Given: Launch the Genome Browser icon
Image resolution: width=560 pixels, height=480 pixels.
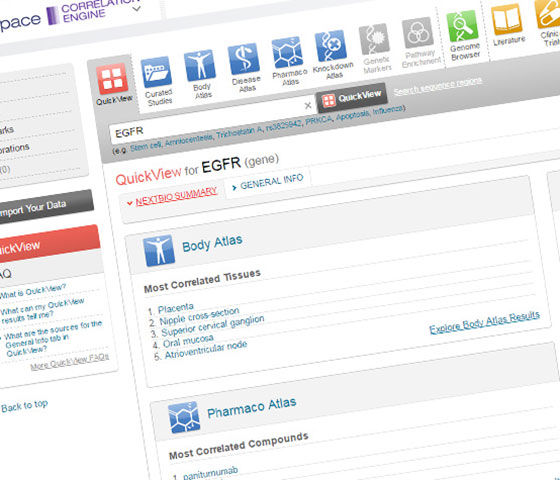Looking at the screenshot, I should coord(462,26).
